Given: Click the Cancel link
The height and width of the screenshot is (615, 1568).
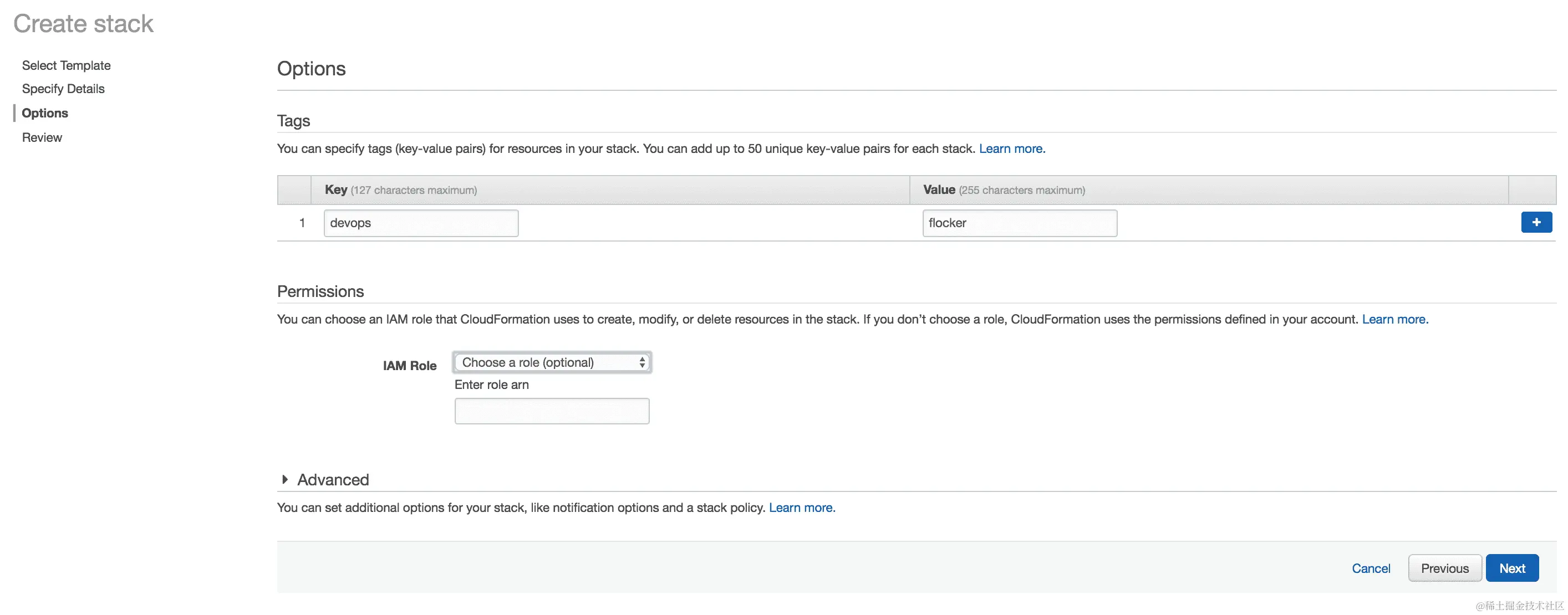Looking at the screenshot, I should (1370, 568).
